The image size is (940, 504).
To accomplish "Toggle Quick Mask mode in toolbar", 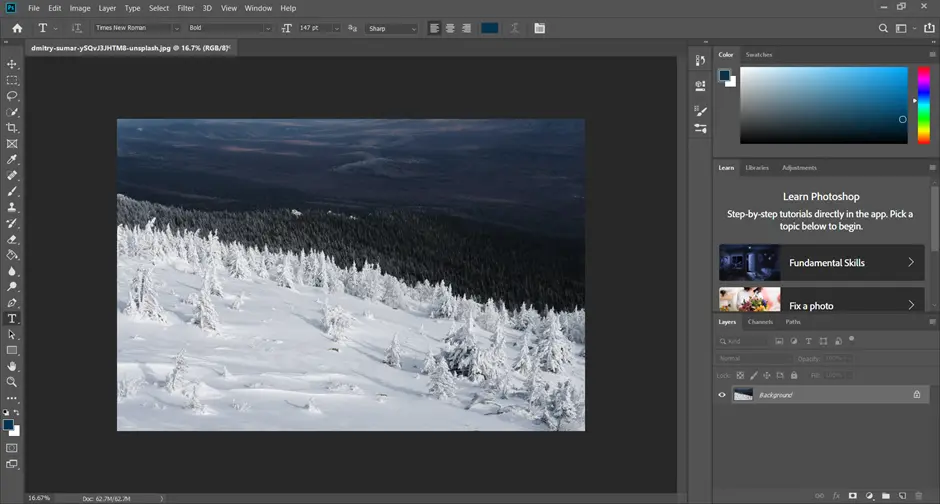I will (x=12, y=448).
